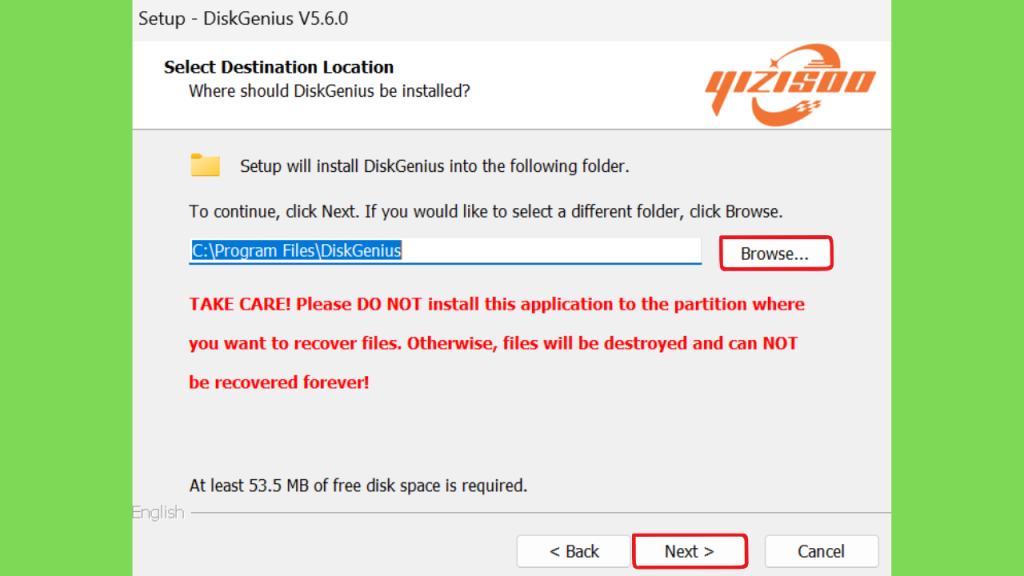
Task: Click the red TAKE CARE warning line
Action: (x=497, y=304)
